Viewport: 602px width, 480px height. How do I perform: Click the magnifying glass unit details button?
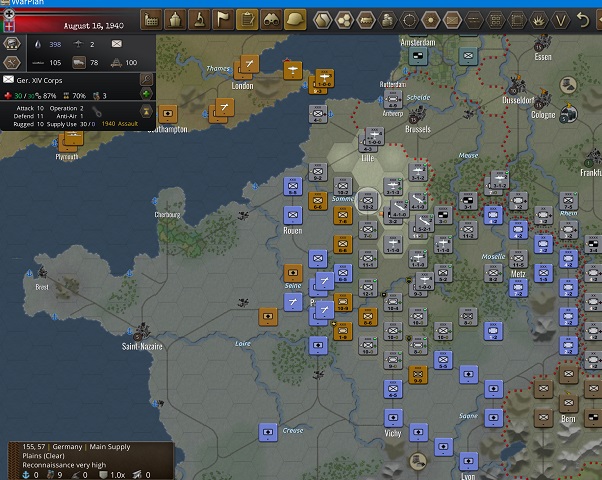(x=146, y=79)
